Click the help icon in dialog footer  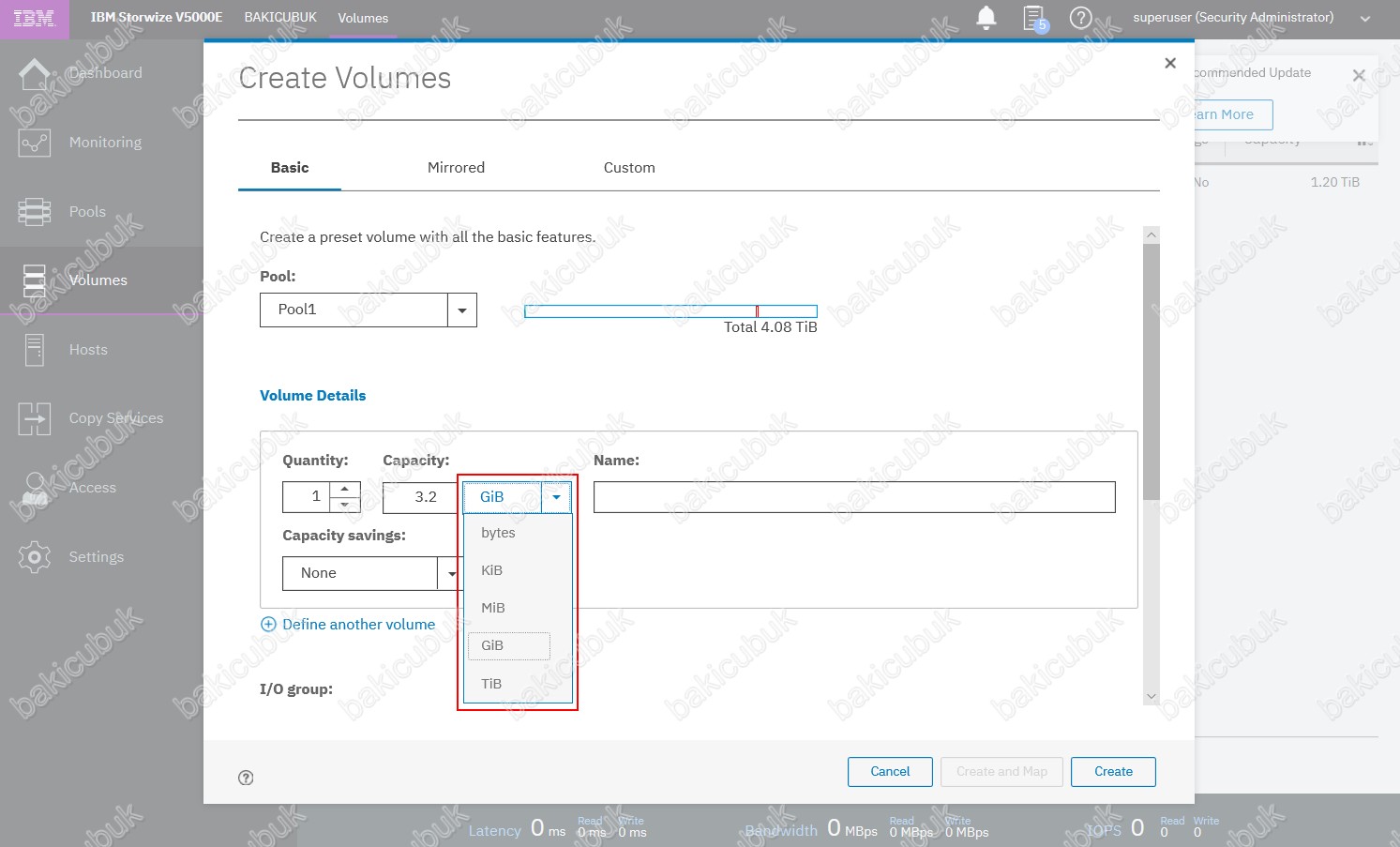click(246, 778)
